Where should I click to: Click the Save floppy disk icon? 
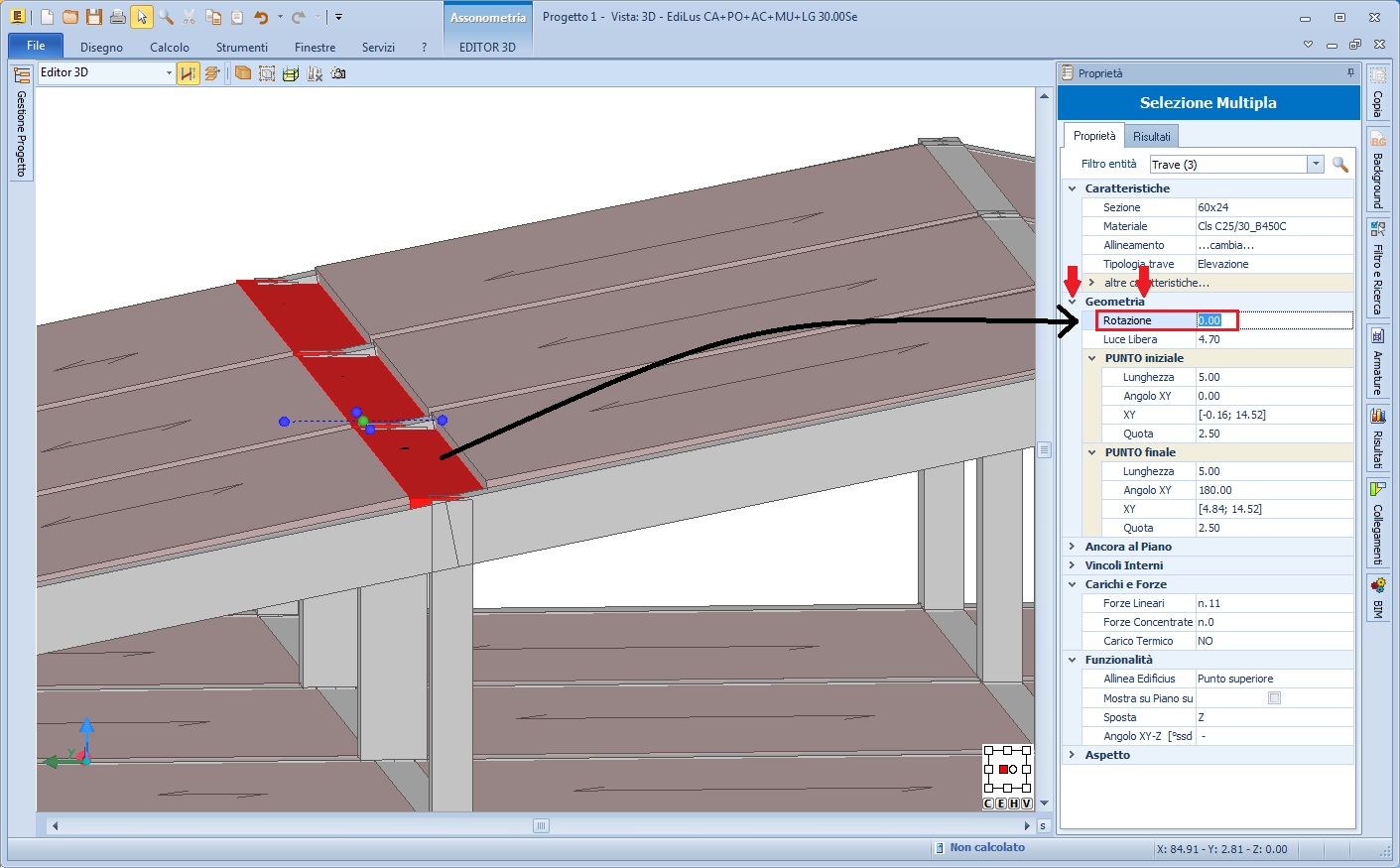[x=94, y=17]
